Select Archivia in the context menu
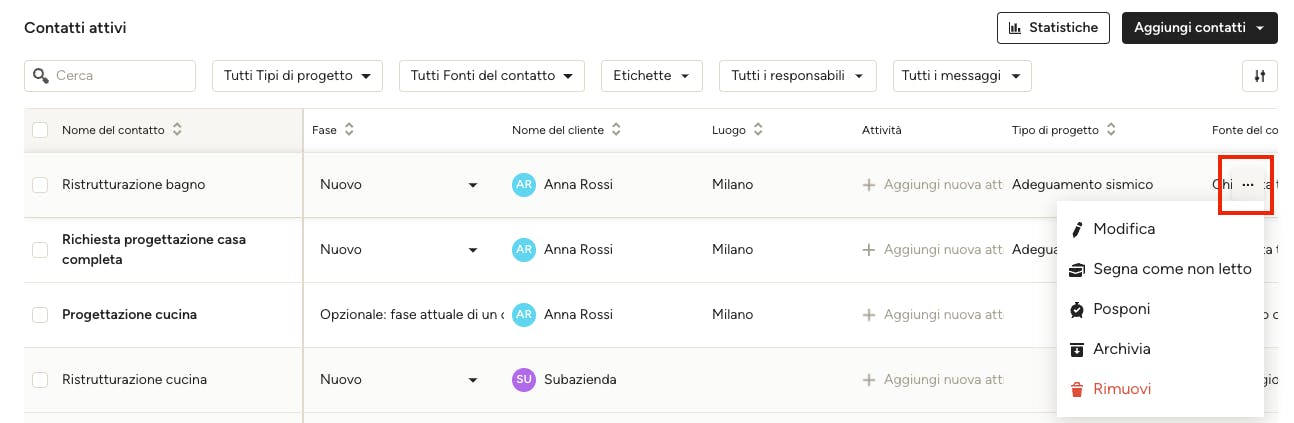Screen dimensions: 1294x423 click(x=1121, y=349)
